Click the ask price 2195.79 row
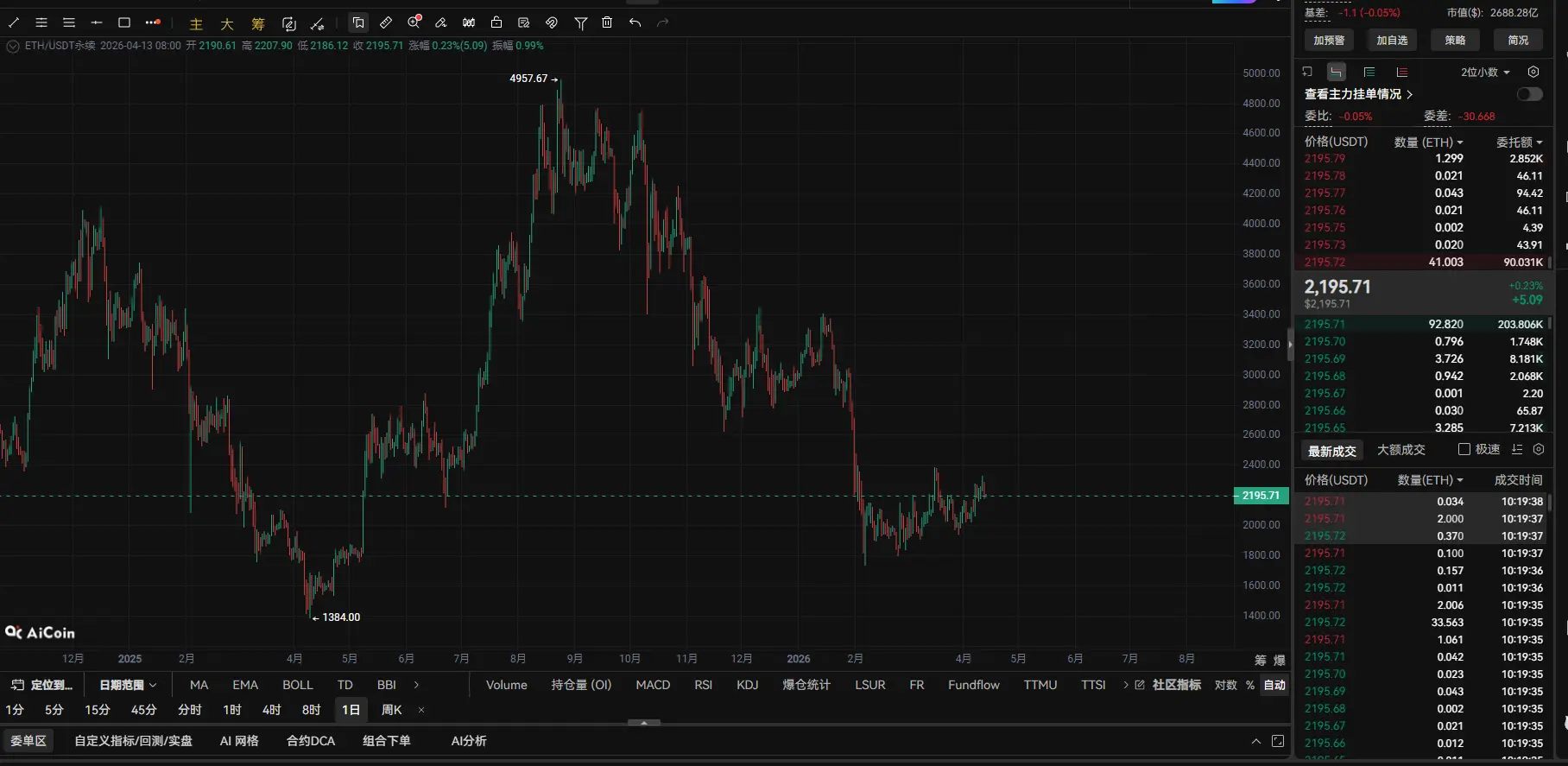 1423,159
